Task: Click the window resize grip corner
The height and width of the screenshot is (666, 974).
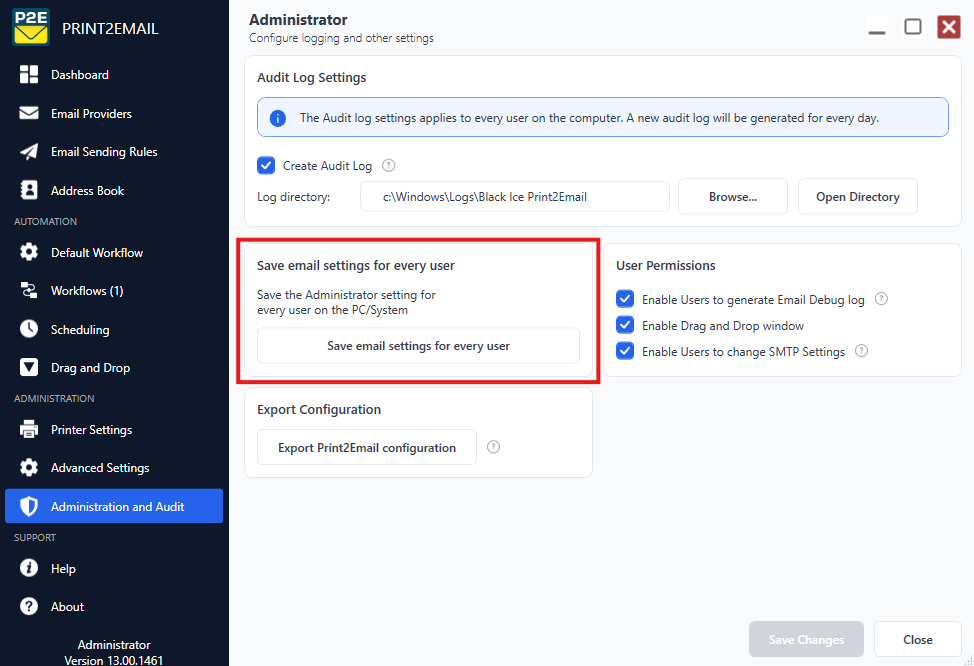Action: (968, 660)
